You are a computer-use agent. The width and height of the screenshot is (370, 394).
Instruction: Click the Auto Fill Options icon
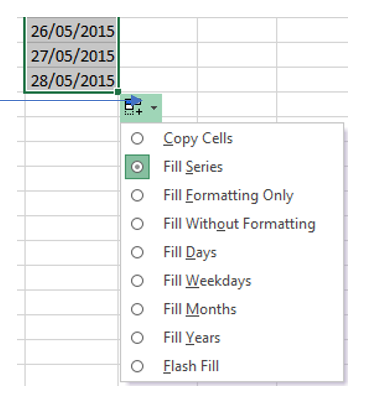[x=133, y=108]
